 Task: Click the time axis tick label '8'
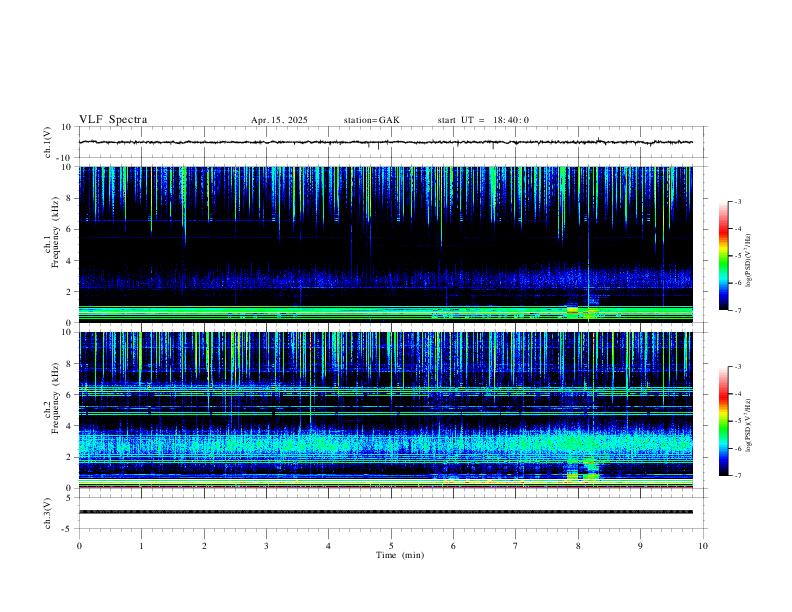click(x=578, y=546)
